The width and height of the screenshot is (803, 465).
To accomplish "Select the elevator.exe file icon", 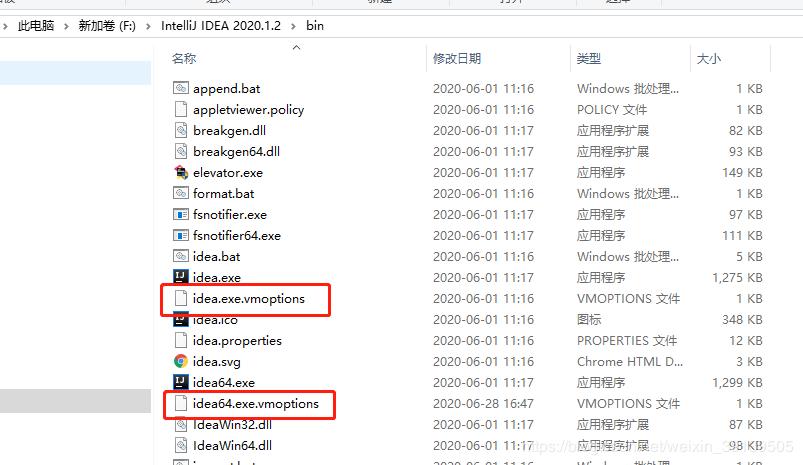I will [x=181, y=173].
